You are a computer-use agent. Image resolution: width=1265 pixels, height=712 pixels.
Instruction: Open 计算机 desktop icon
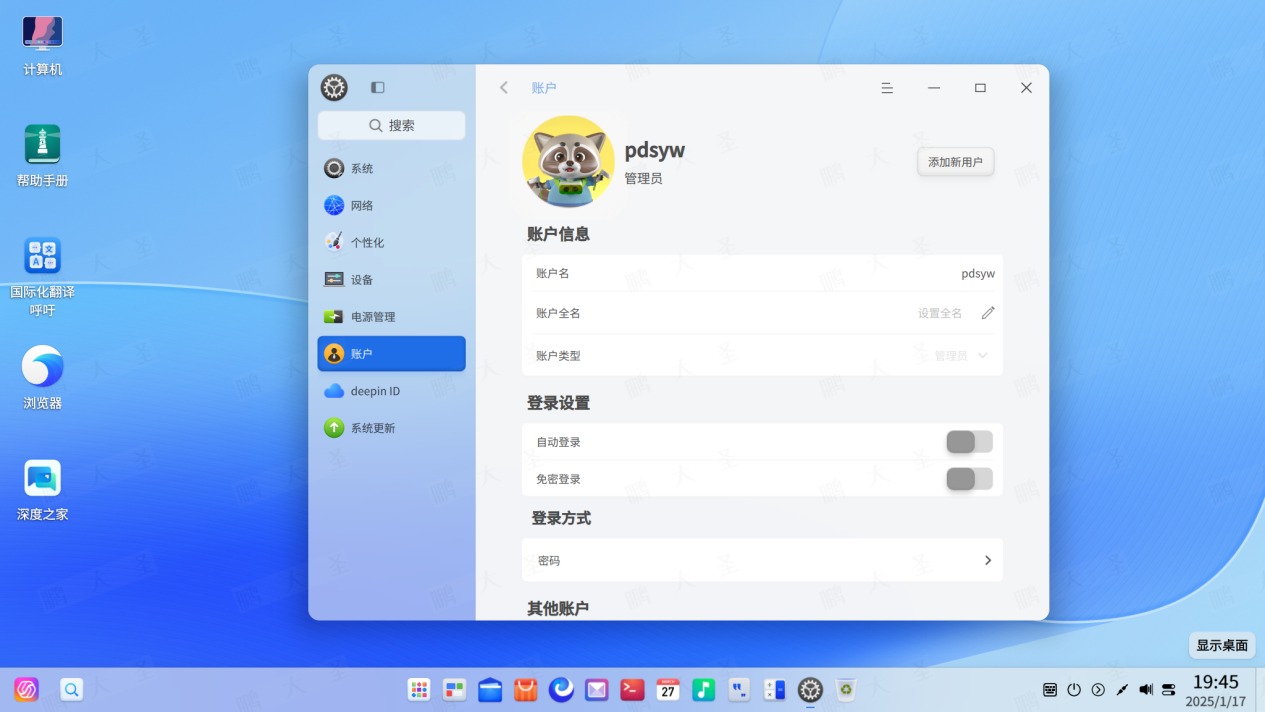click(42, 46)
